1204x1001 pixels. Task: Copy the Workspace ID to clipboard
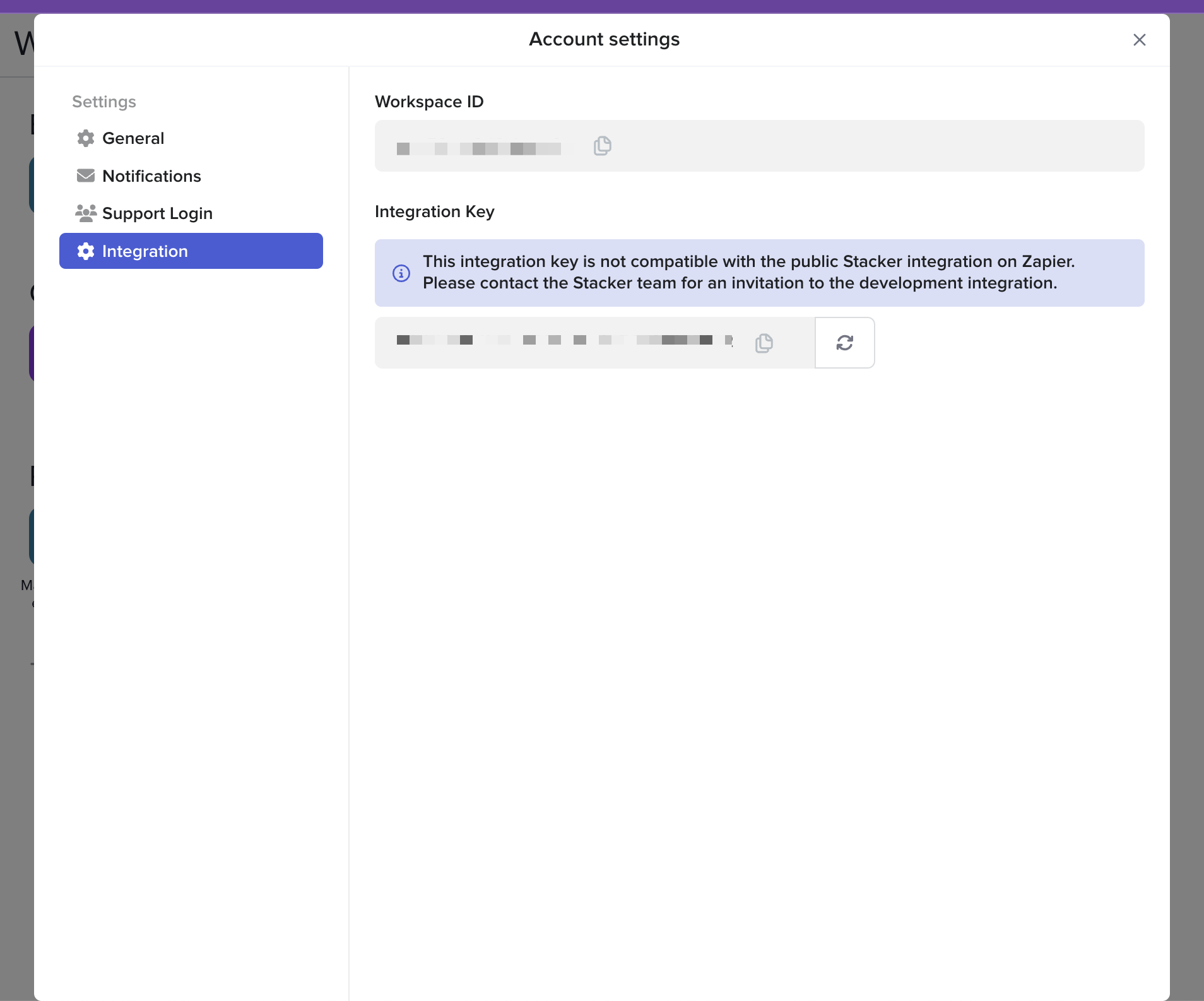[x=603, y=146]
